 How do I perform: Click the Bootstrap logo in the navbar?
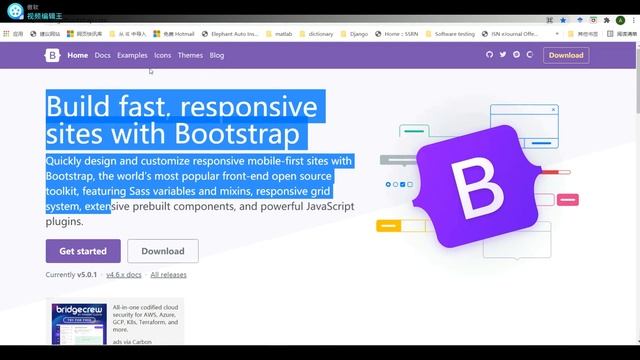click(52, 55)
